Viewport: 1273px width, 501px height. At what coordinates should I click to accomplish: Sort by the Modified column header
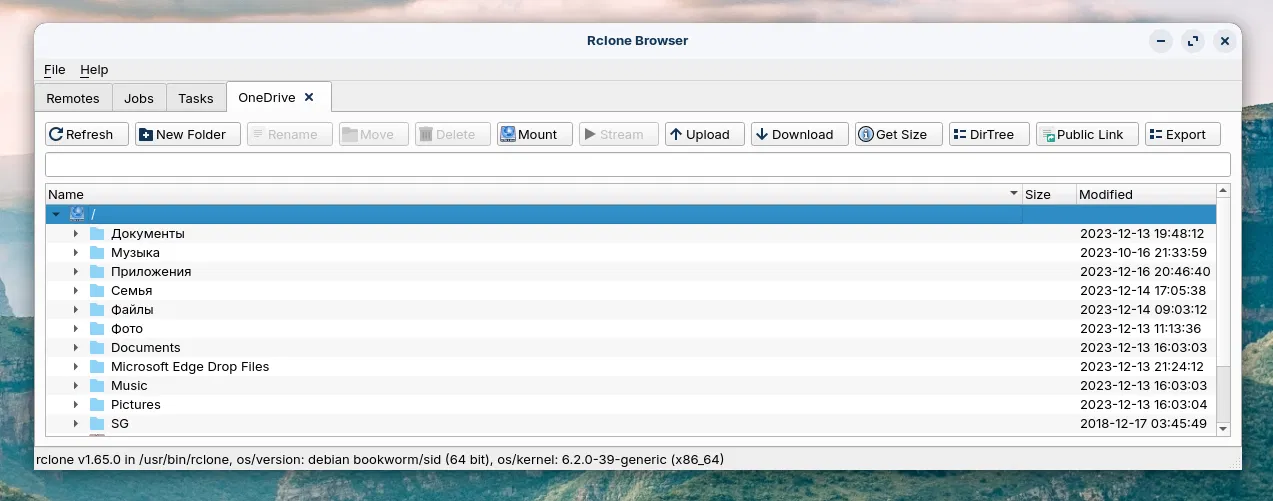click(1146, 194)
